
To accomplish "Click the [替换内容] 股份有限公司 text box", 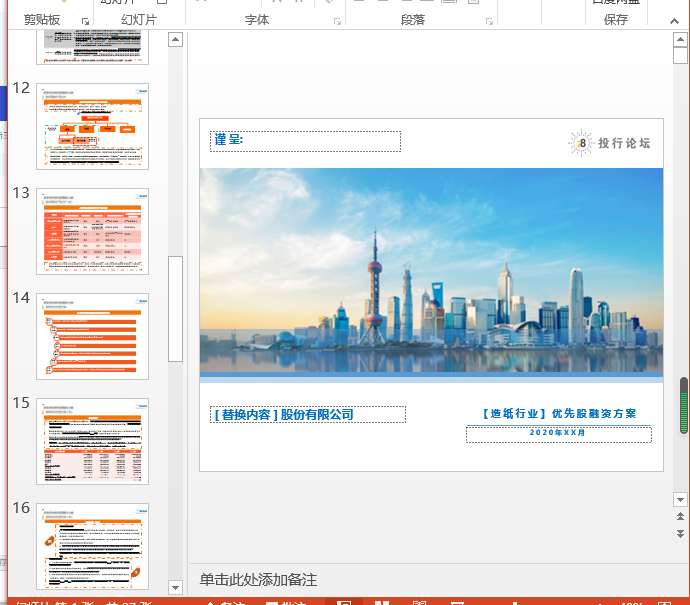I will [x=308, y=414].
